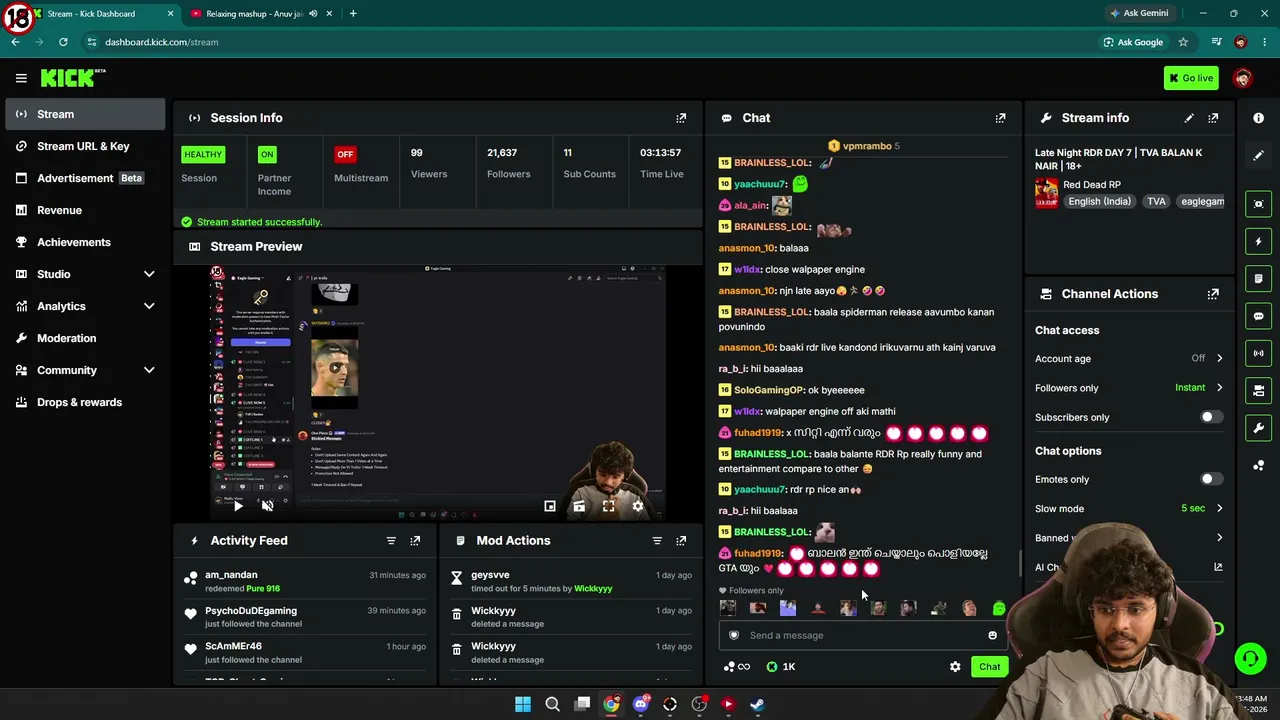Click the TVA stream tag

[x=1156, y=201]
